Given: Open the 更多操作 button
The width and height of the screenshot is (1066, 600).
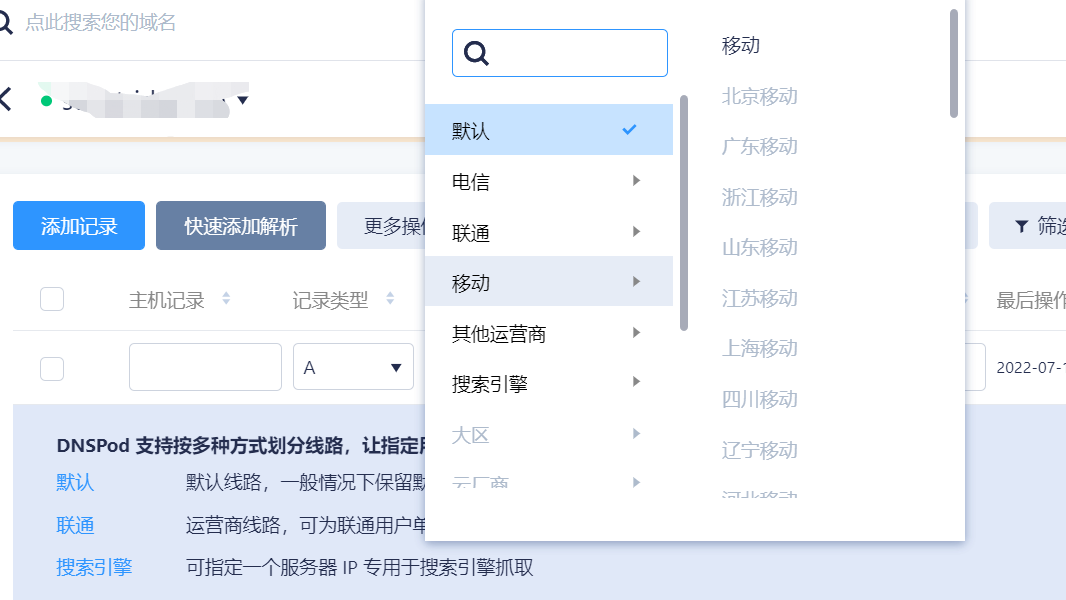Looking at the screenshot, I should (381, 226).
